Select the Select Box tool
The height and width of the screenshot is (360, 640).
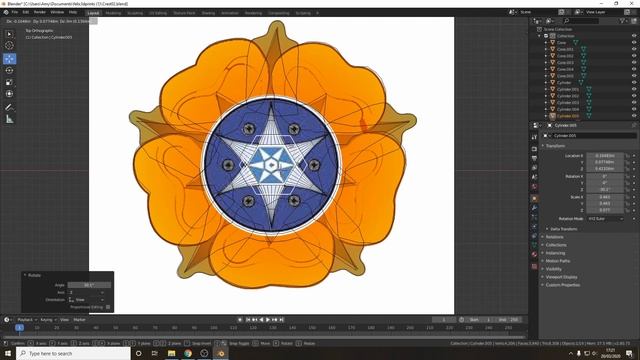tap(9, 34)
